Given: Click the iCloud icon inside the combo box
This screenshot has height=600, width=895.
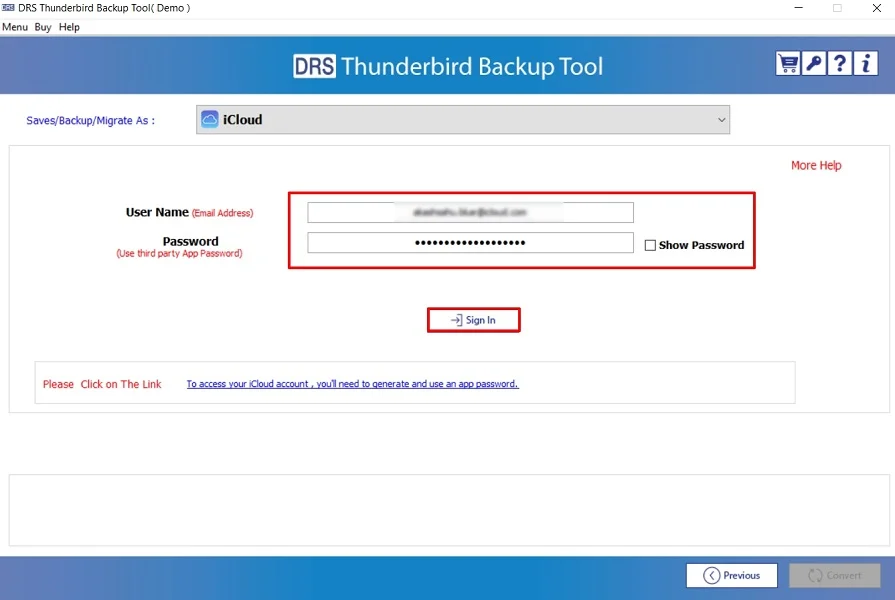Looking at the screenshot, I should click(x=209, y=119).
